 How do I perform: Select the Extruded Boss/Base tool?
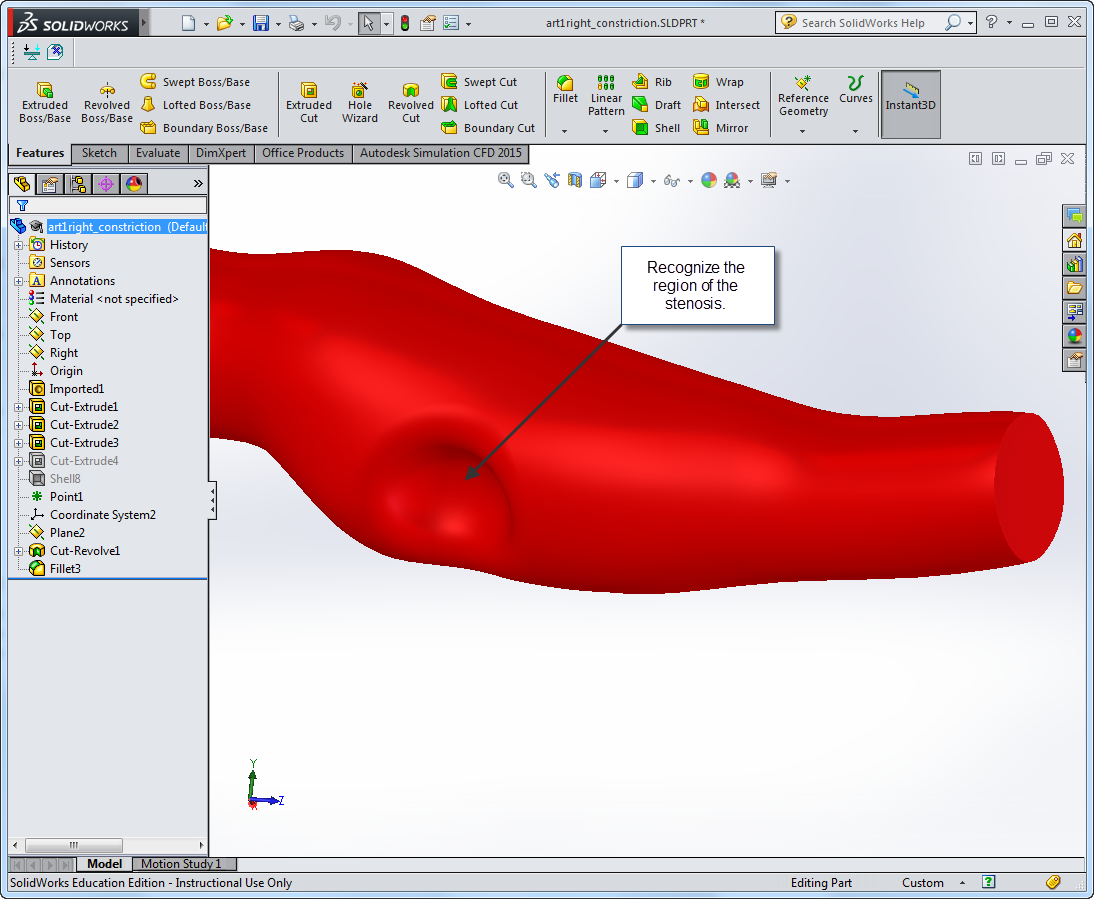coord(45,103)
